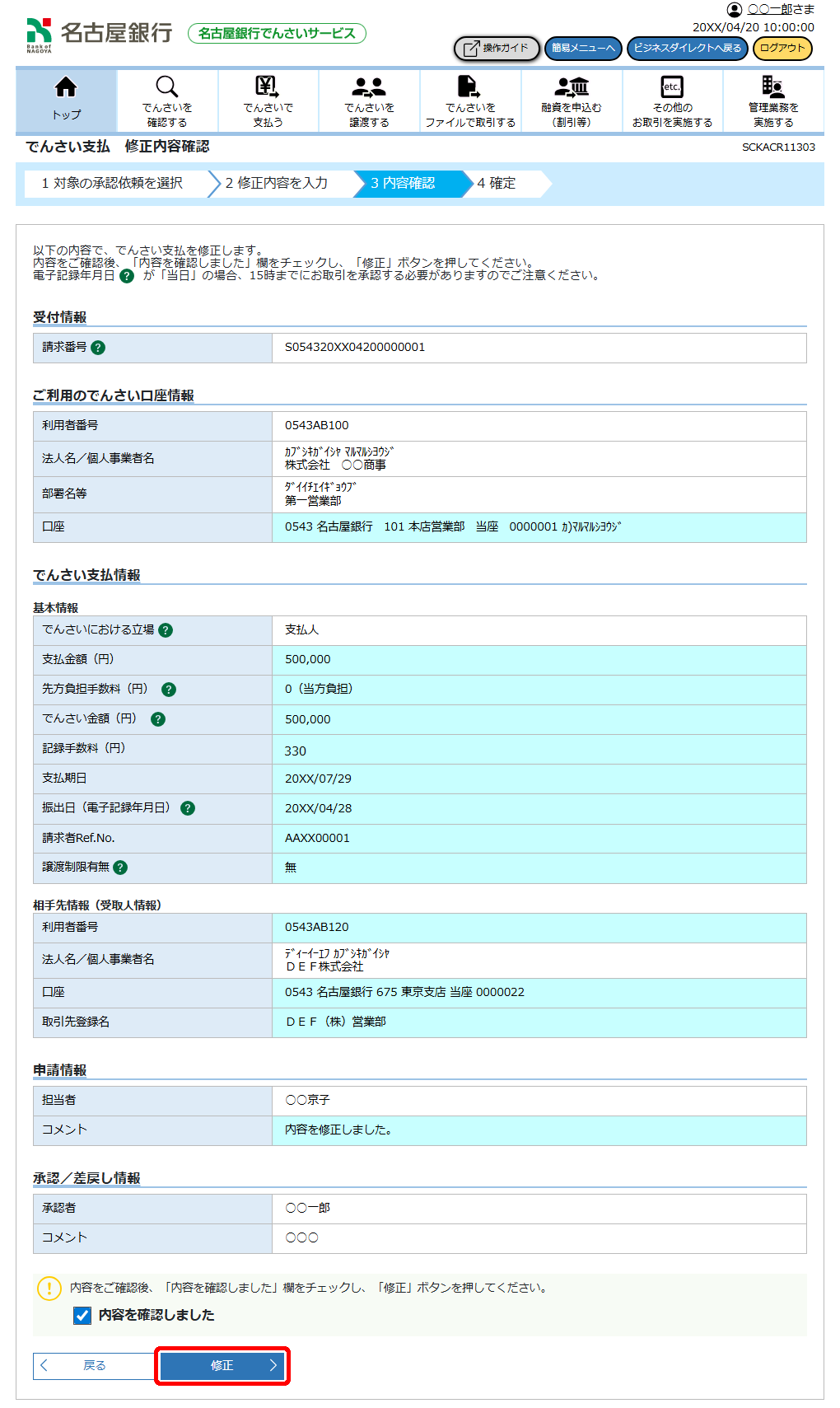Open the 操作ガイド button
Viewport: 840px width, 1408px height.
click(497, 49)
